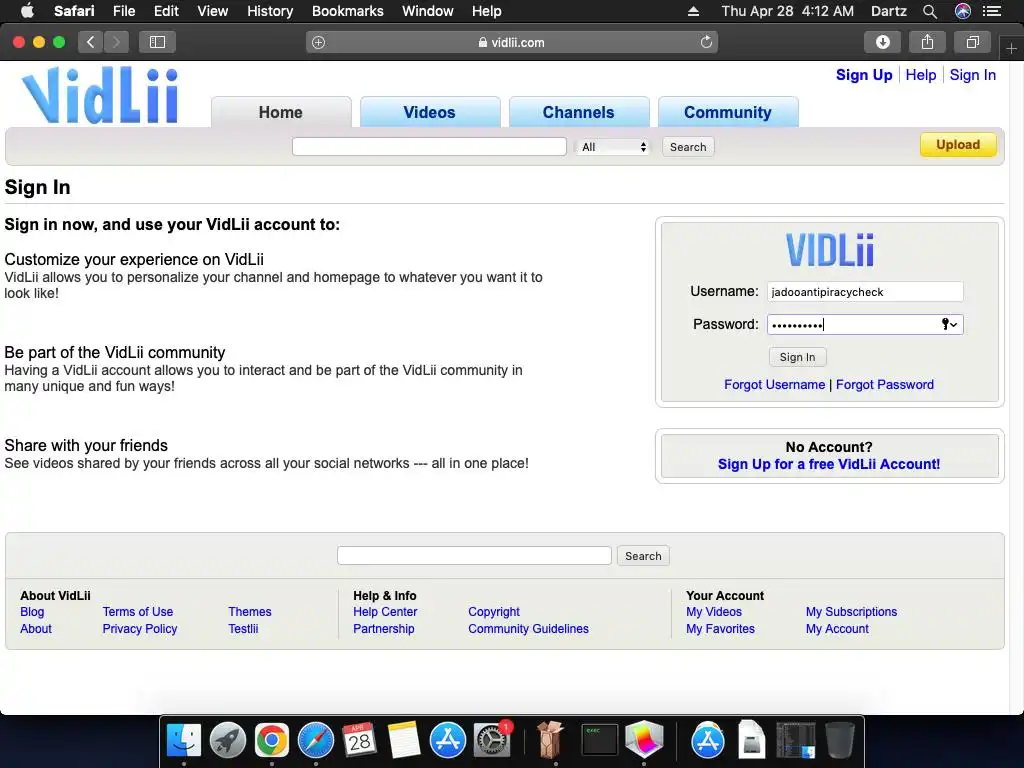Open Spotlight search in the menu bar
Image resolution: width=1024 pixels, height=768 pixels.
click(x=930, y=11)
